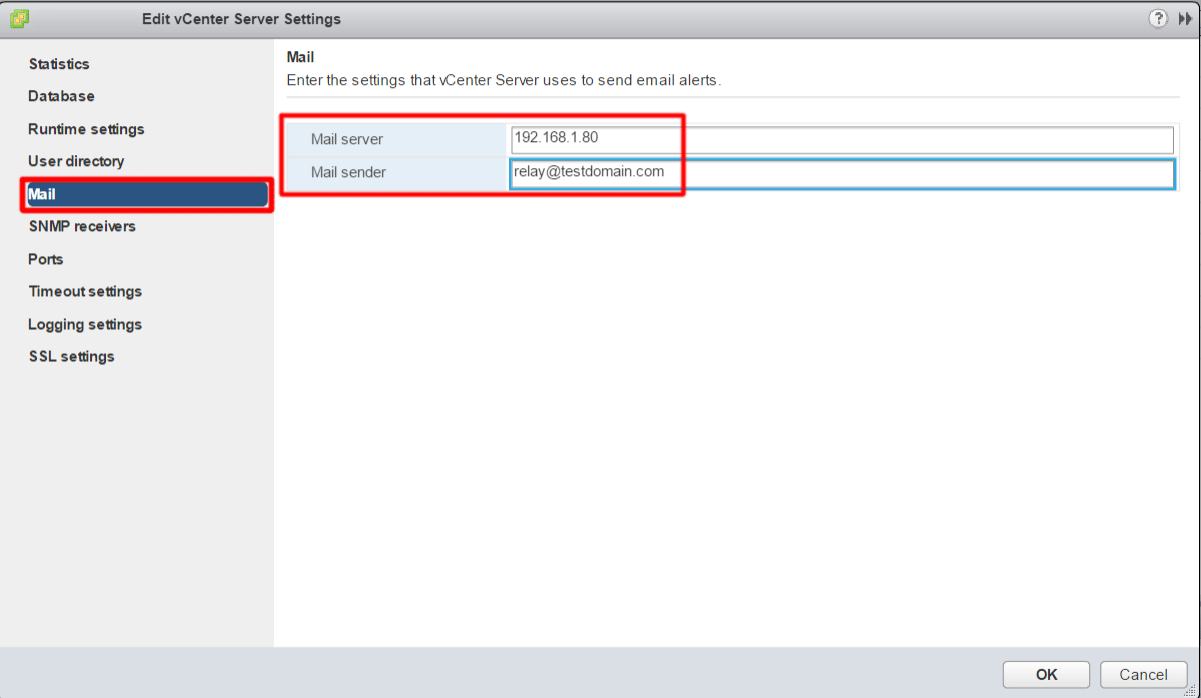Image resolution: width=1201 pixels, height=698 pixels.
Task: Click the pop-out double-arrow icon top right
Action: coord(1183,18)
